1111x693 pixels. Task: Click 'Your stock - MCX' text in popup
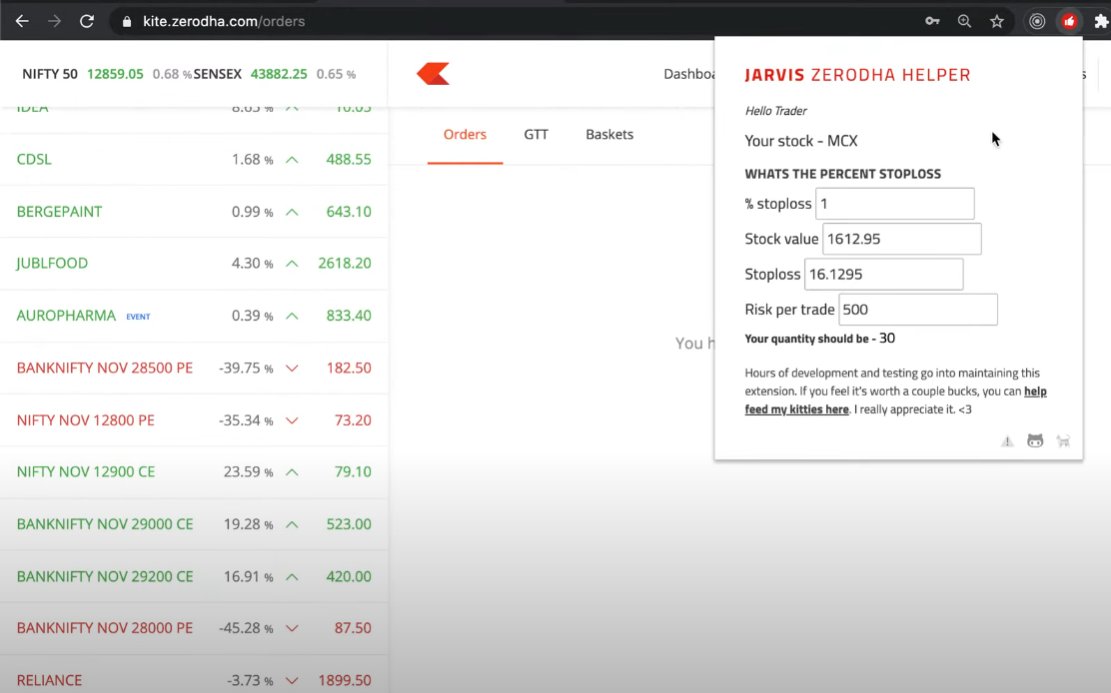[801, 141]
